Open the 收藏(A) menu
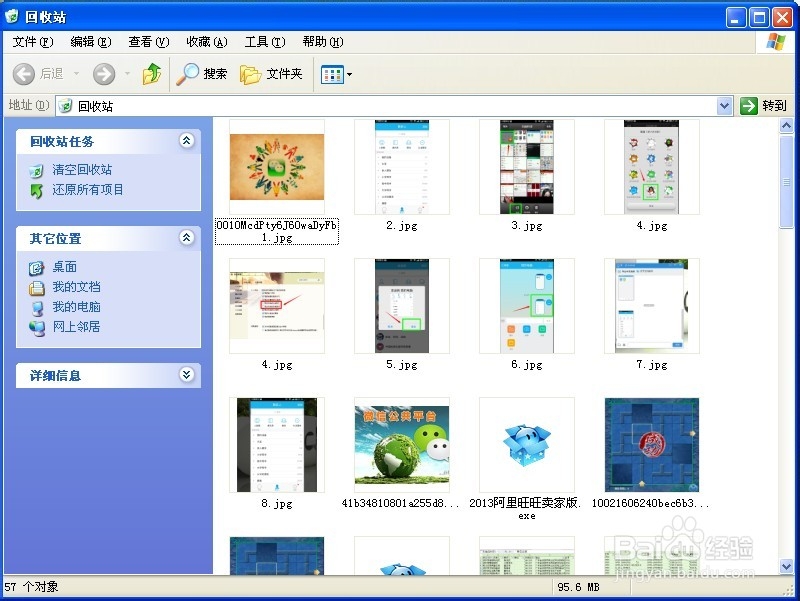800x601 pixels. pos(207,42)
